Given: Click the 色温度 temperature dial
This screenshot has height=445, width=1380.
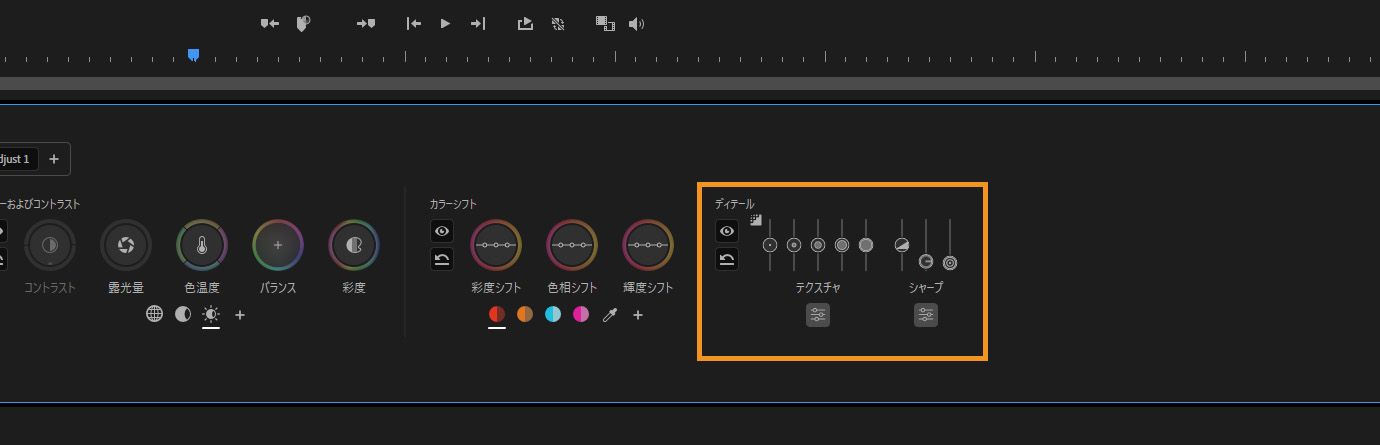Looking at the screenshot, I should click(x=202, y=245).
